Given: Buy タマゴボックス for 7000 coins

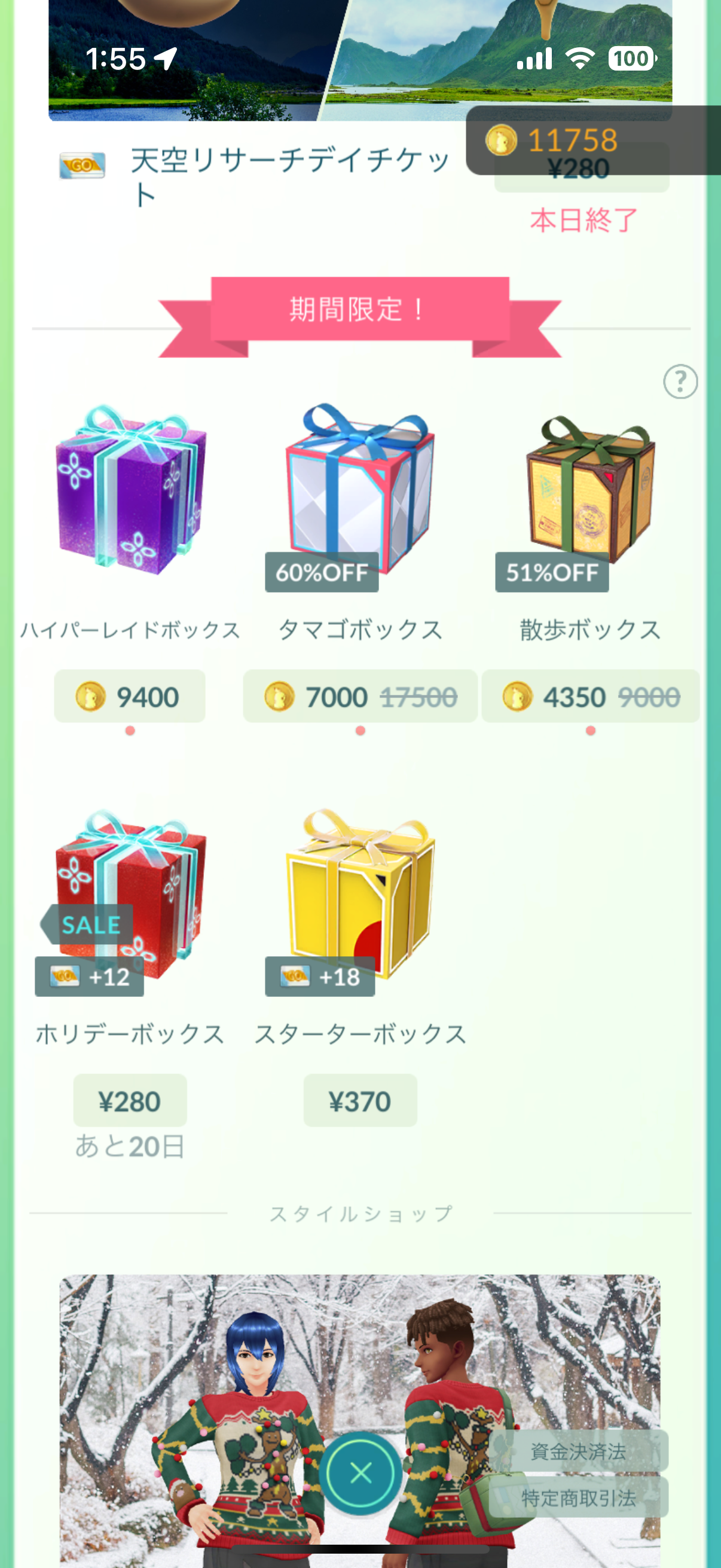Looking at the screenshot, I should pos(360,696).
